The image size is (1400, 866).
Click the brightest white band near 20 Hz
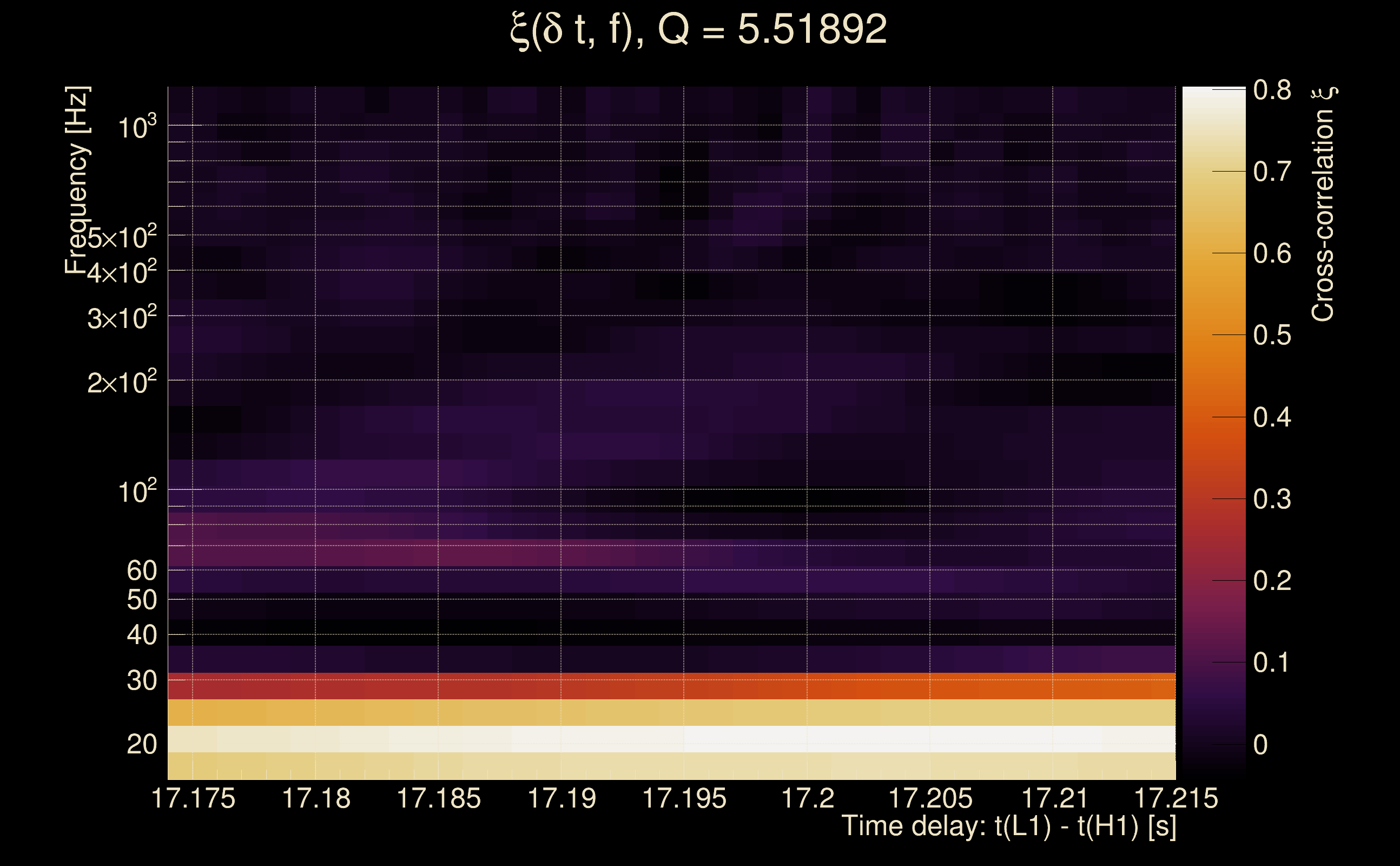click(859, 739)
